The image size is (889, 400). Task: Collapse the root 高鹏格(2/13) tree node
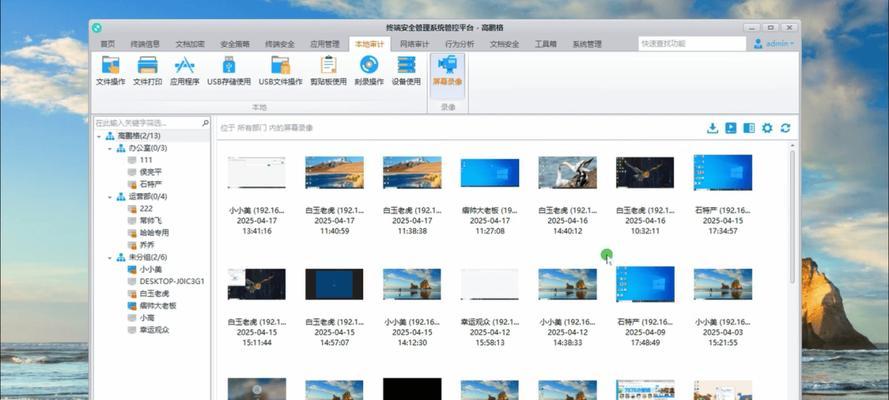coord(99,136)
